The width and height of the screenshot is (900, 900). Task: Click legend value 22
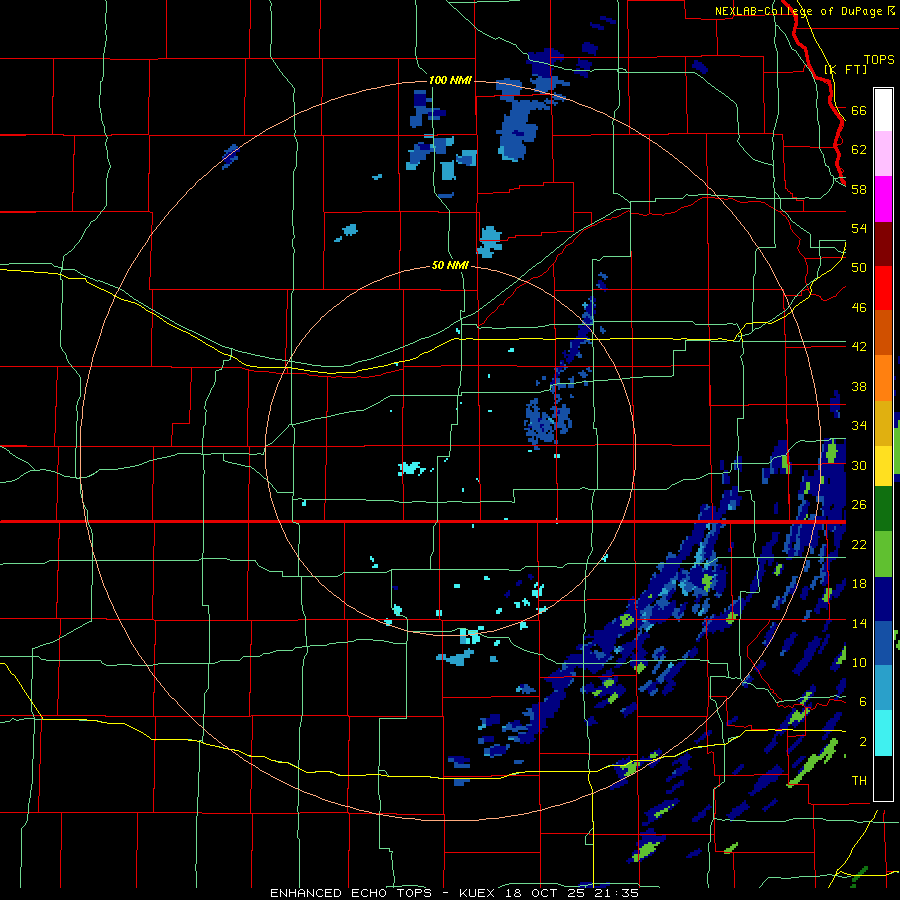(x=859, y=544)
